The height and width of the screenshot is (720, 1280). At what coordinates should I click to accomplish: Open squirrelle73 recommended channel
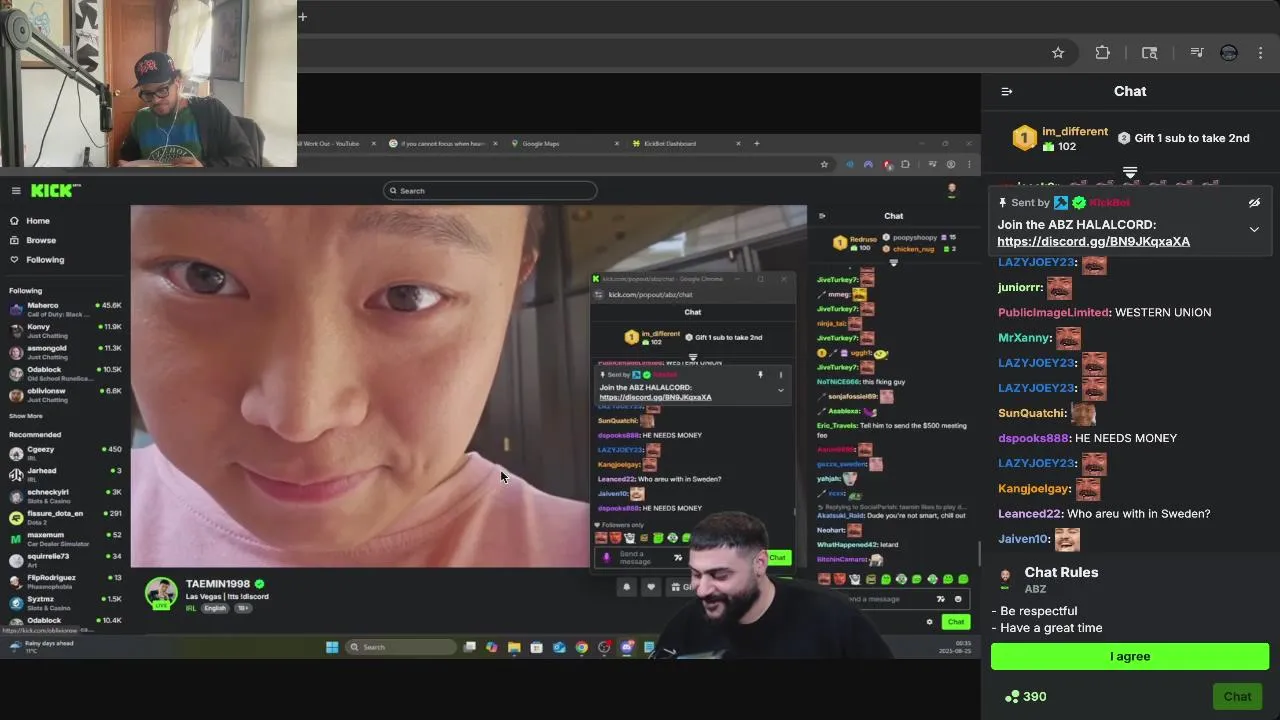[x=65, y=560]
